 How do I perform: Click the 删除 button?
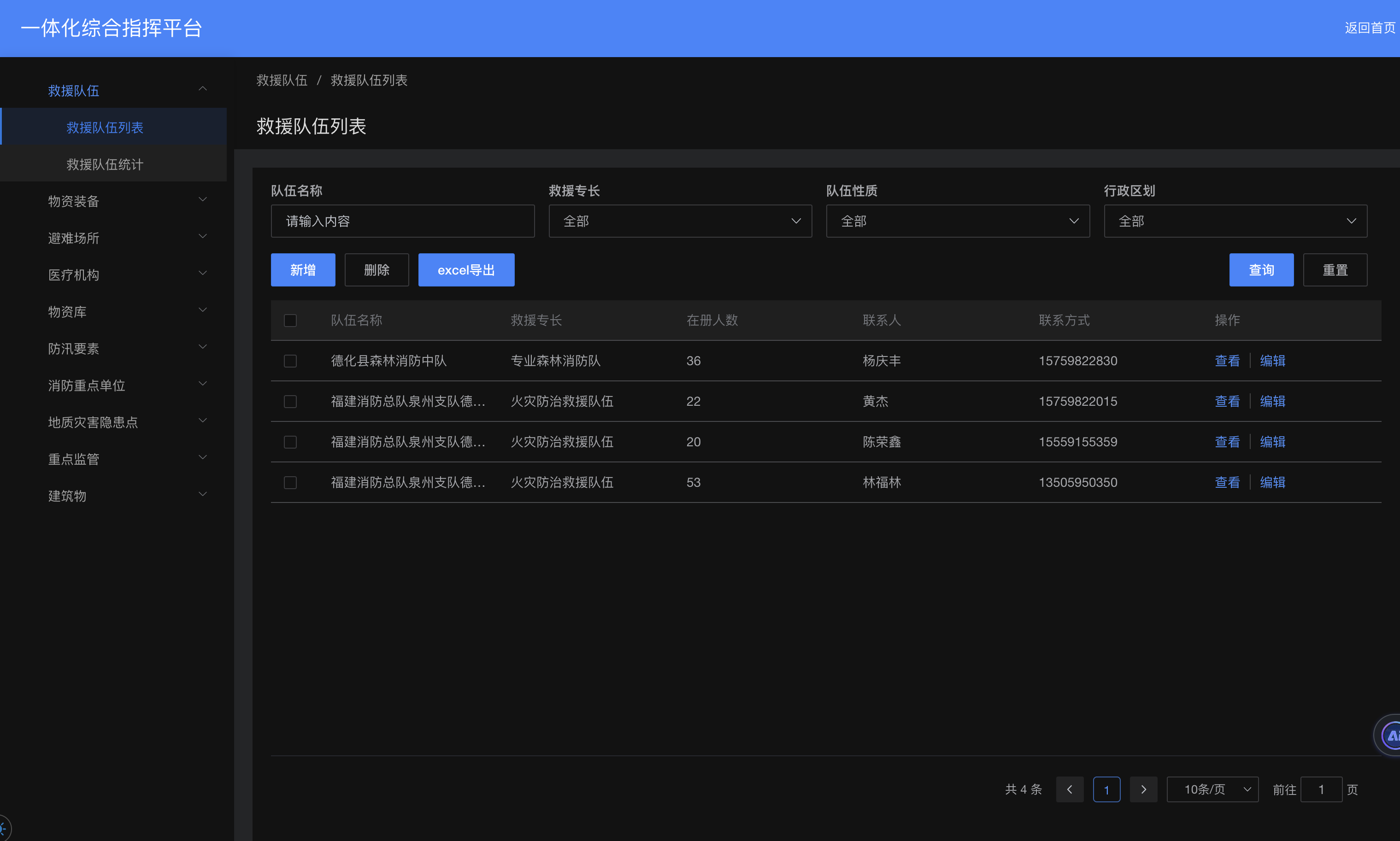point(376,270)
